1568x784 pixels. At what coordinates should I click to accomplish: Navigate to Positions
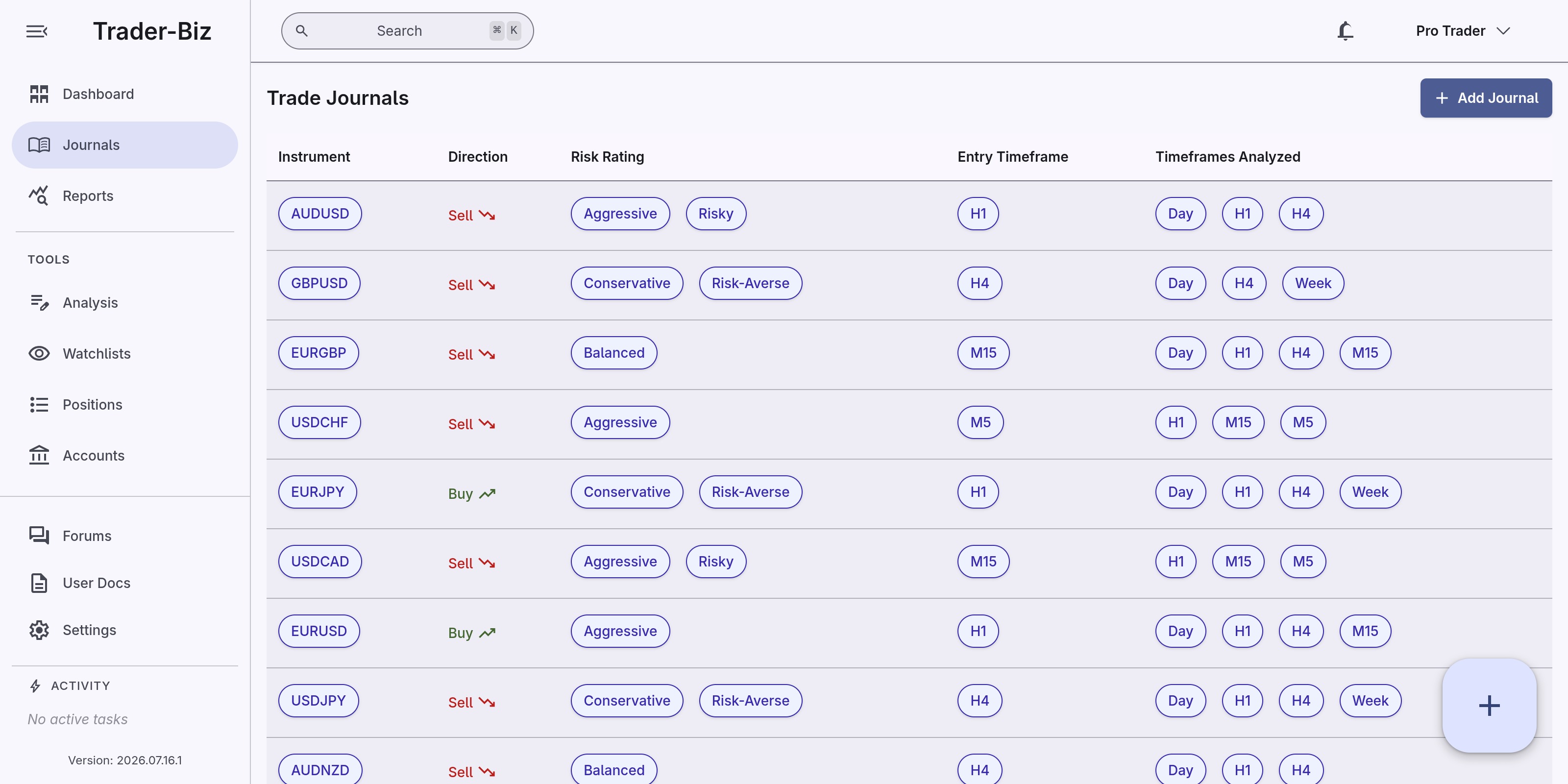click(125, 405)
